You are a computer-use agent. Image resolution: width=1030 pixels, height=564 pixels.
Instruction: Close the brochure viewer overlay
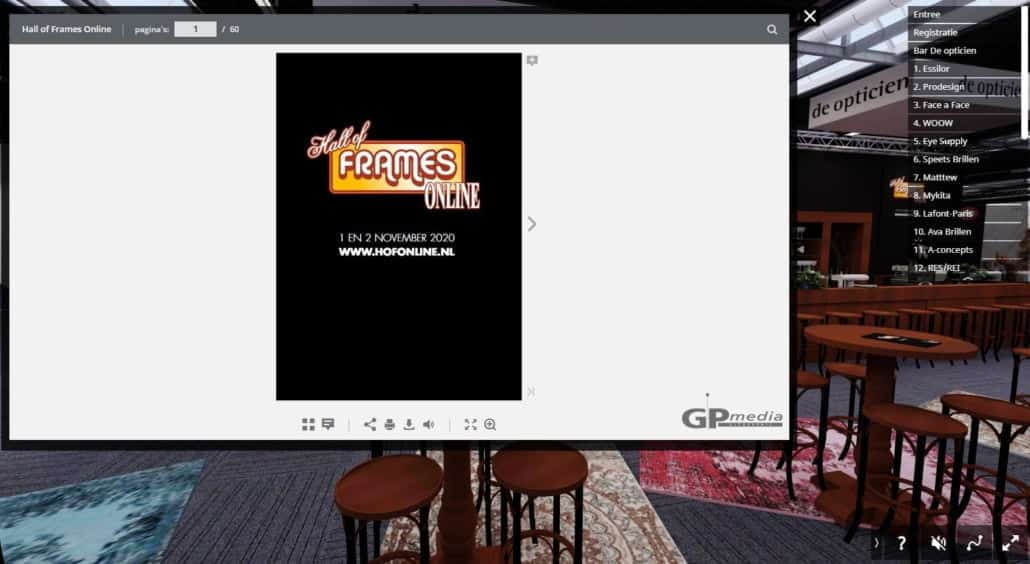point(810,16)
